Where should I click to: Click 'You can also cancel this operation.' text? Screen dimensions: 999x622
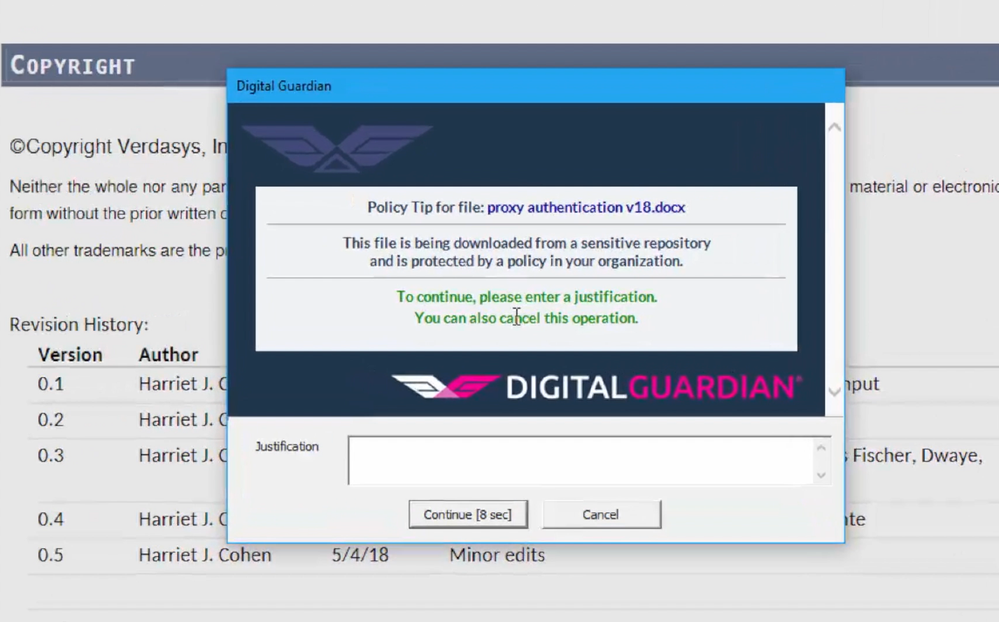tap(526, 317)
